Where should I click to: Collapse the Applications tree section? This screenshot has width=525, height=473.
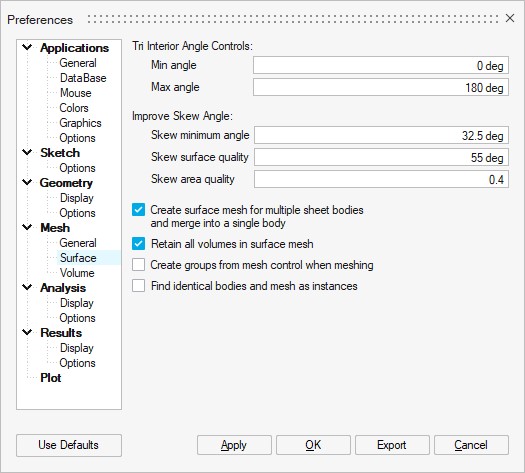(x=27, y=47)
